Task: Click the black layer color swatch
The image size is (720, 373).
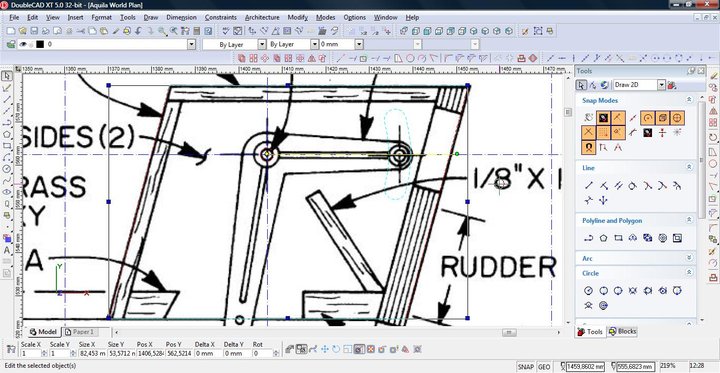Action: [40, 45]
